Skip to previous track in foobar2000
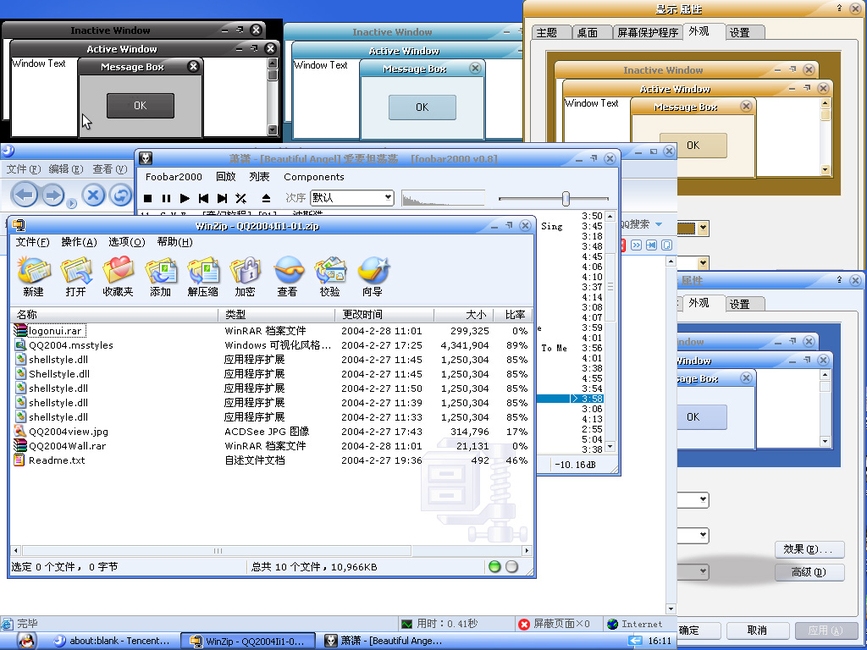This screenshot has height=650, width=867. pos(203,198)
